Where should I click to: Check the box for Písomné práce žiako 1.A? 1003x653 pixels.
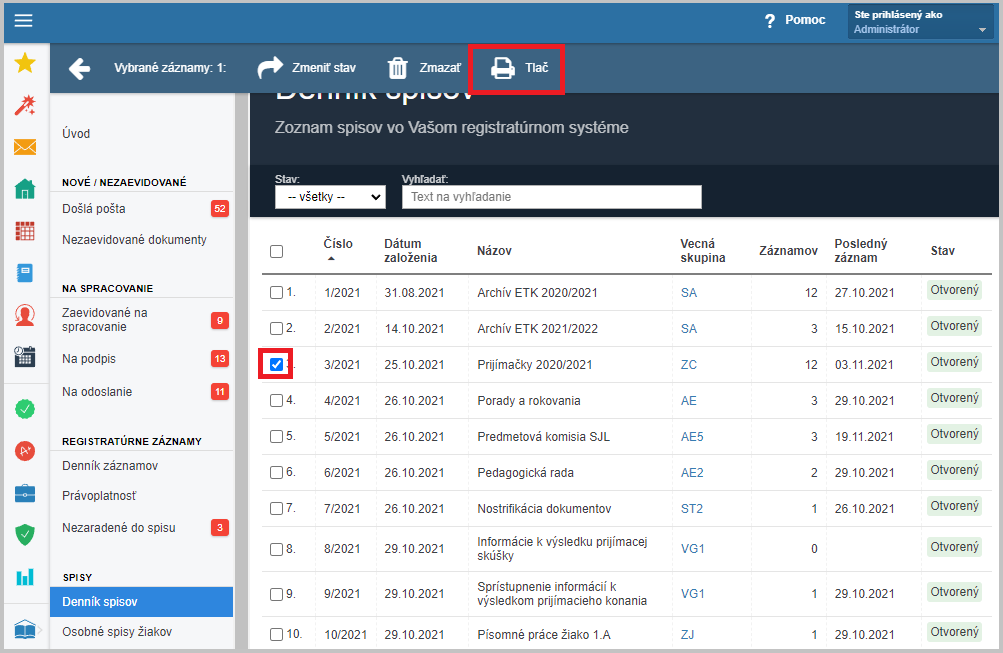coord(276,634)
